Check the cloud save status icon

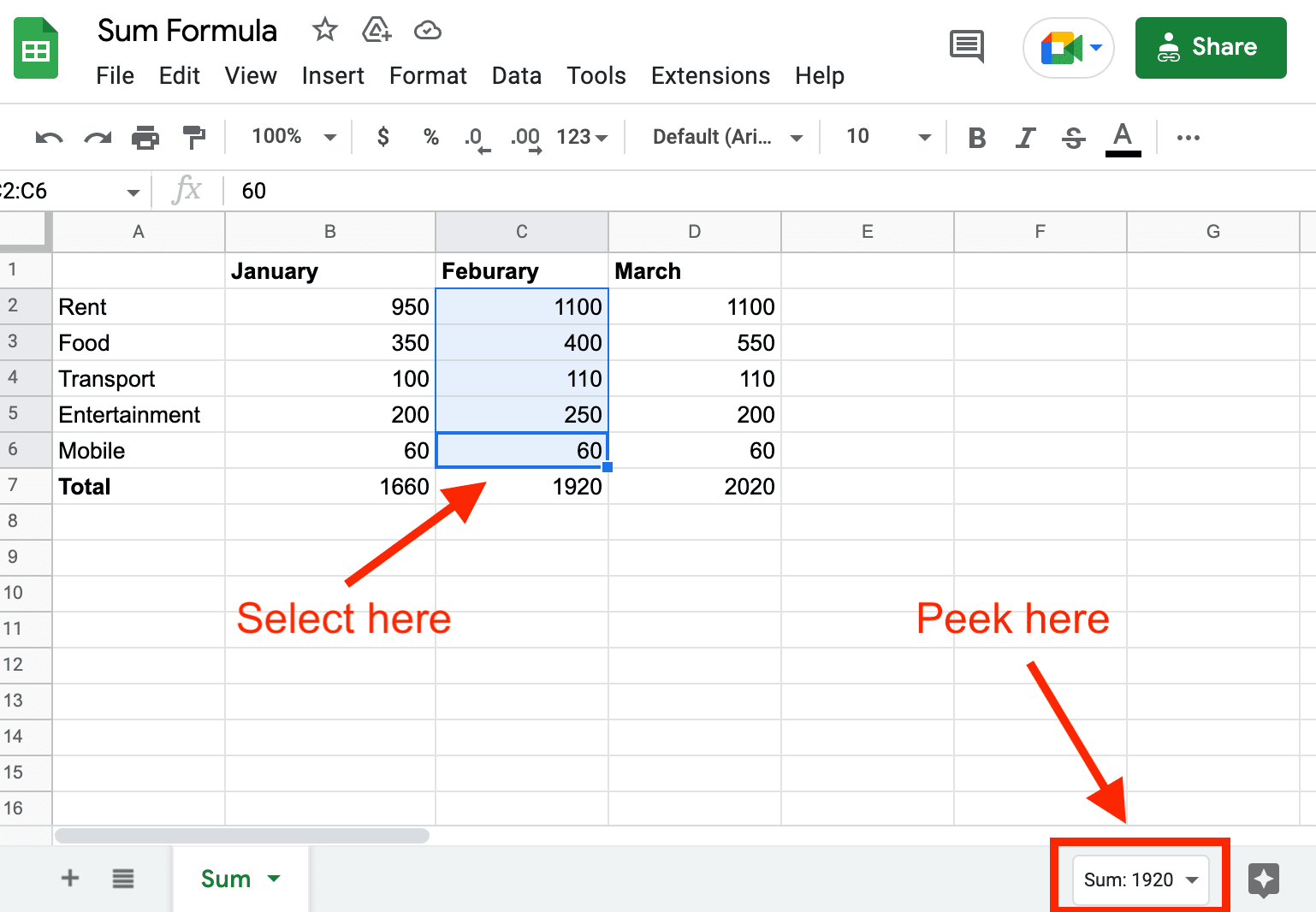point(427,31)
